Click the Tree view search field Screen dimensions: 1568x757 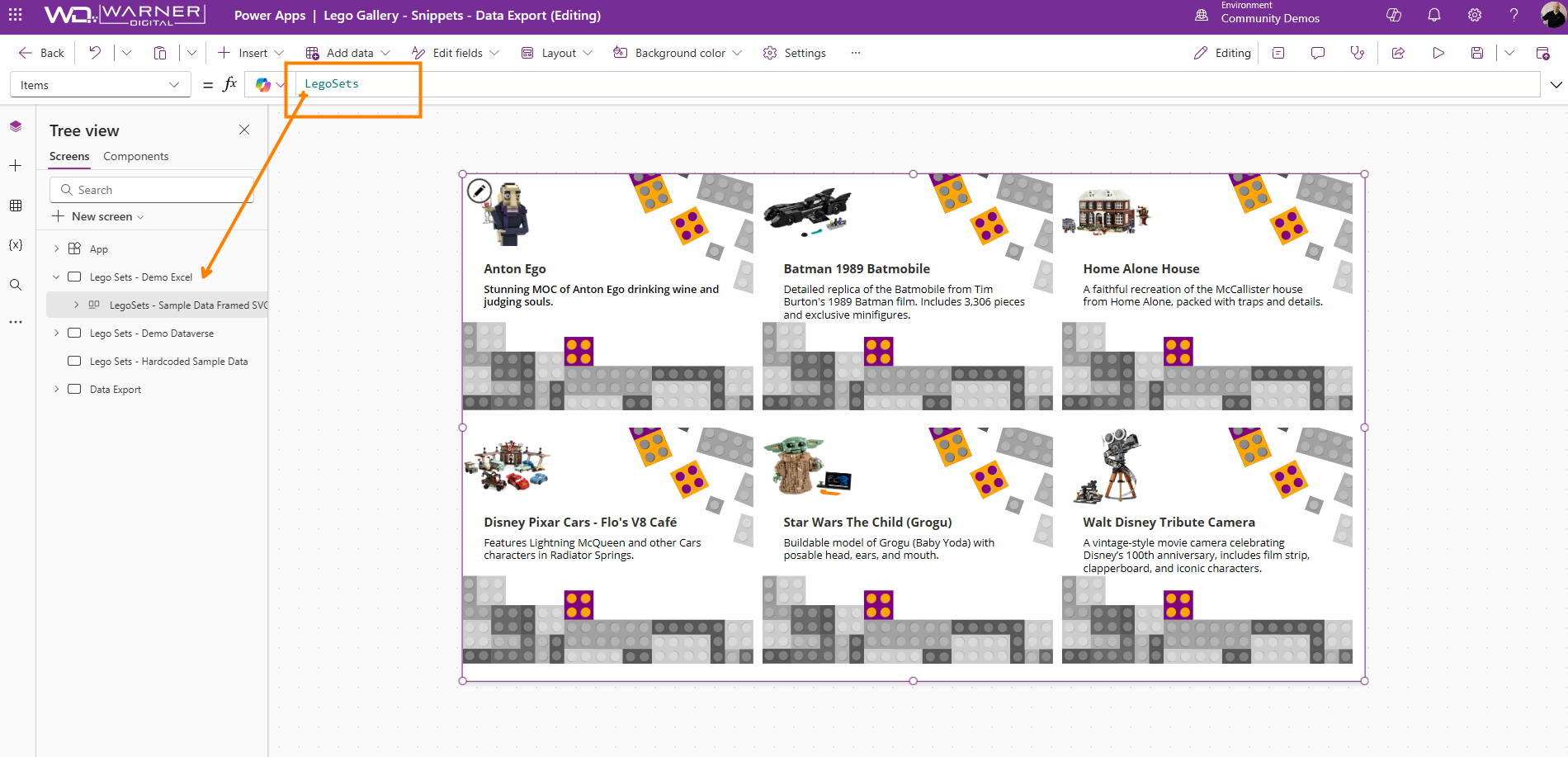(x=152, y=190)
